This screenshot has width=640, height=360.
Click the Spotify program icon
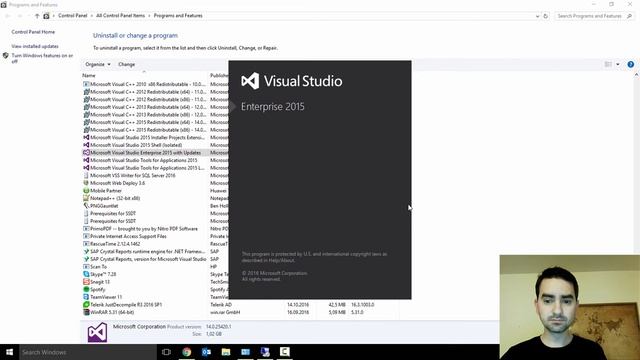pyautogui.click(x=86, y=289)
